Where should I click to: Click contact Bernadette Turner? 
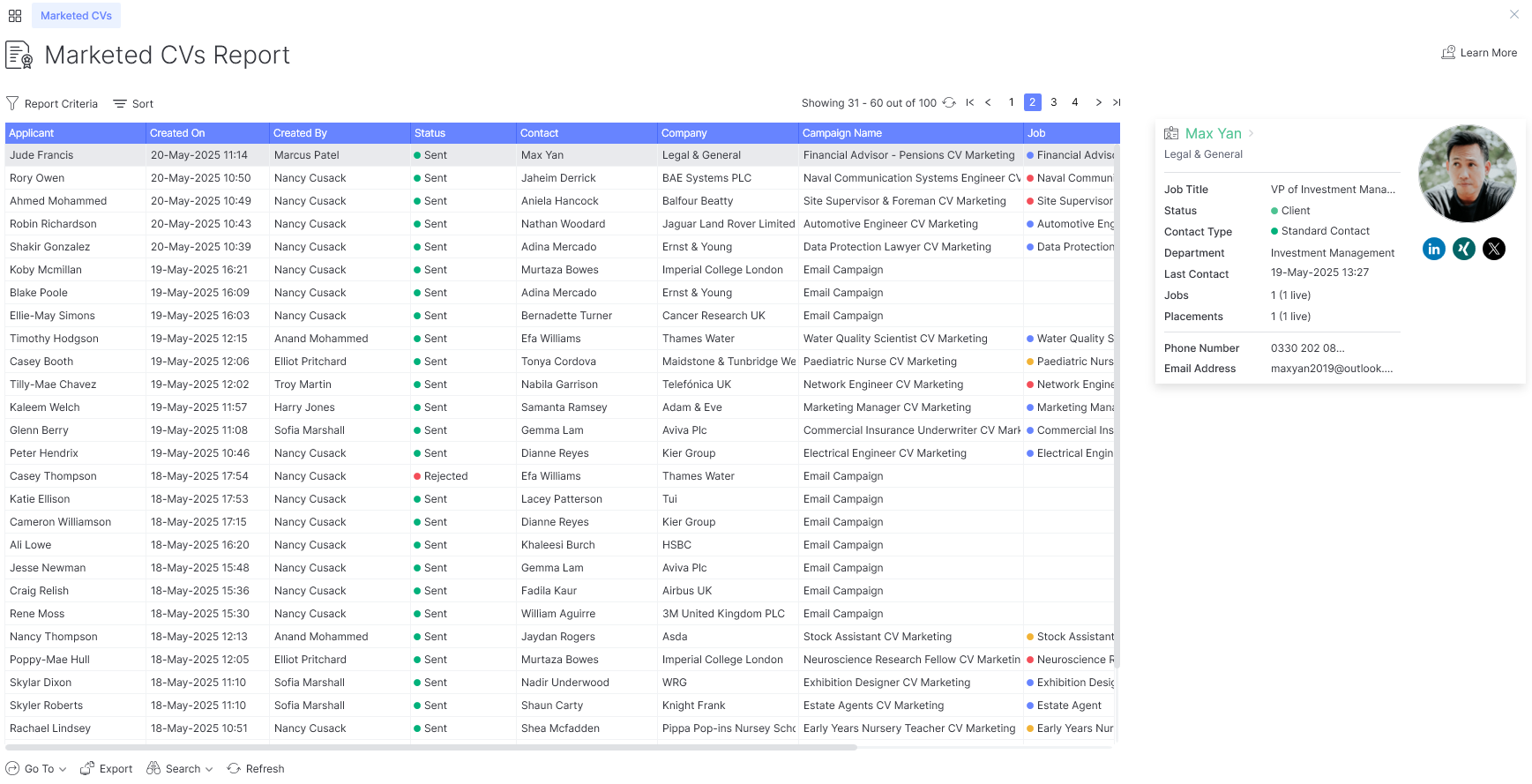click(566, 316)
